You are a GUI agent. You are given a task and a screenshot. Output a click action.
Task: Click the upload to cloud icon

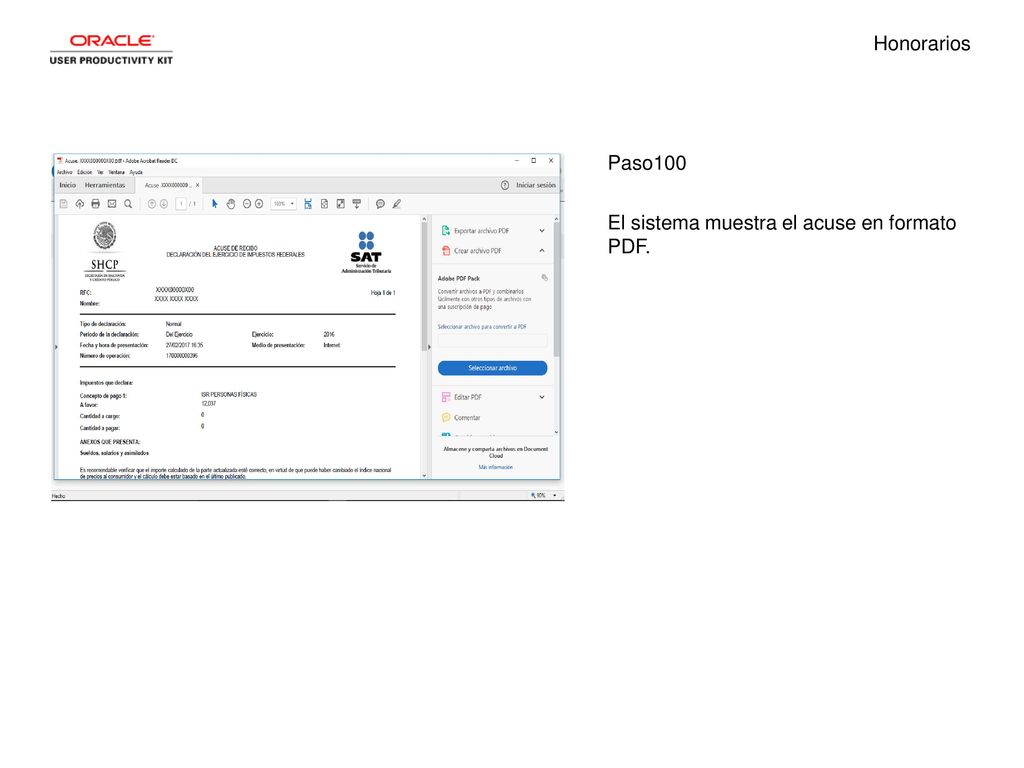pyautogui.click(x=80, y=204)
